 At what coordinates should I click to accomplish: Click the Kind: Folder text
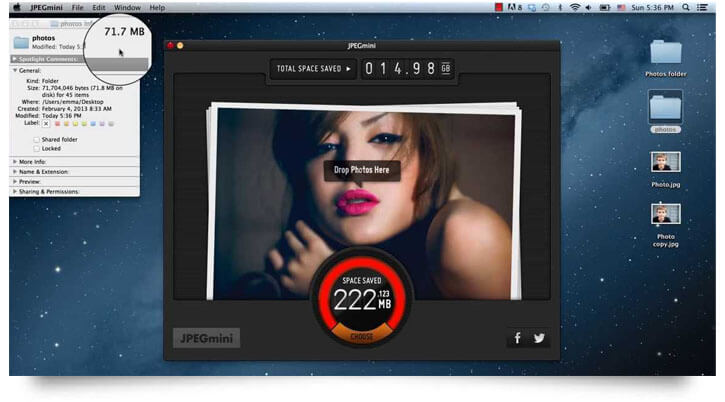[x=43, y=81]
